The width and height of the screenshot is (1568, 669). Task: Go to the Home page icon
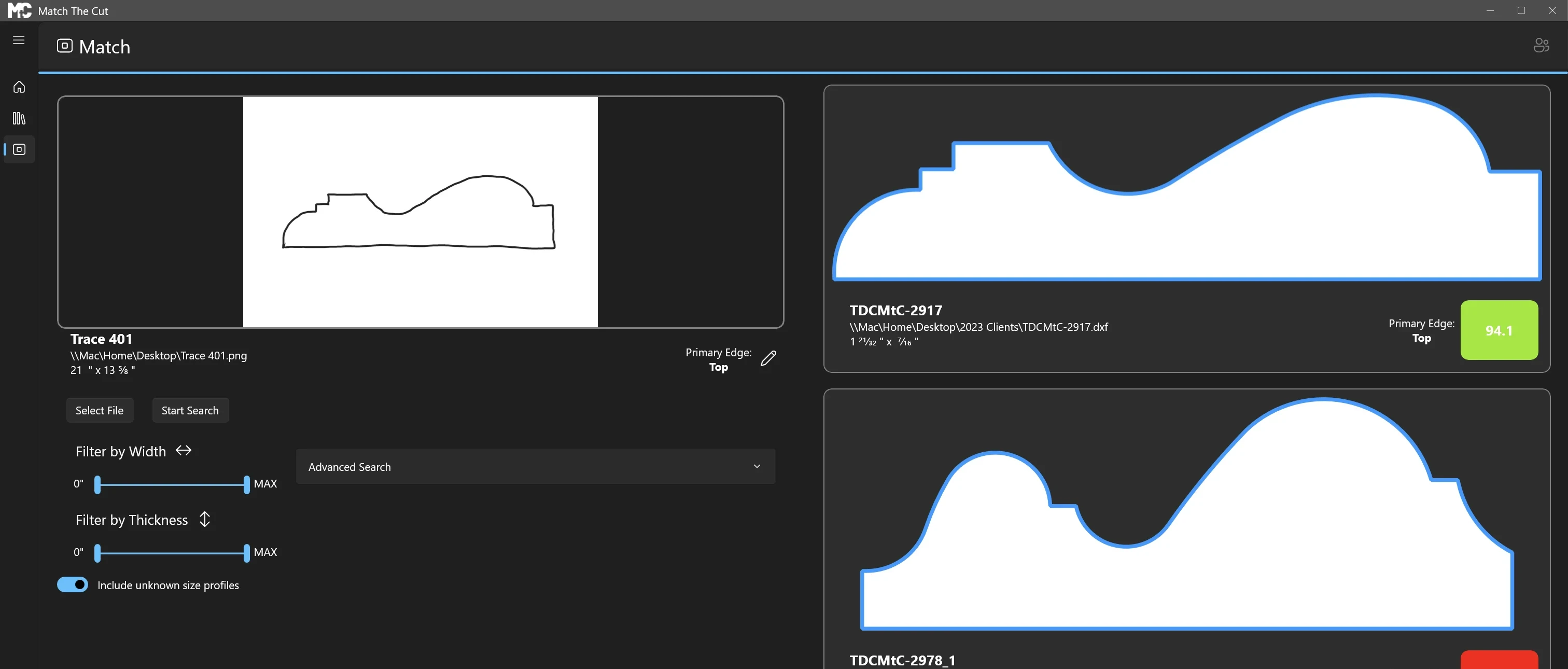pos(19,87)
